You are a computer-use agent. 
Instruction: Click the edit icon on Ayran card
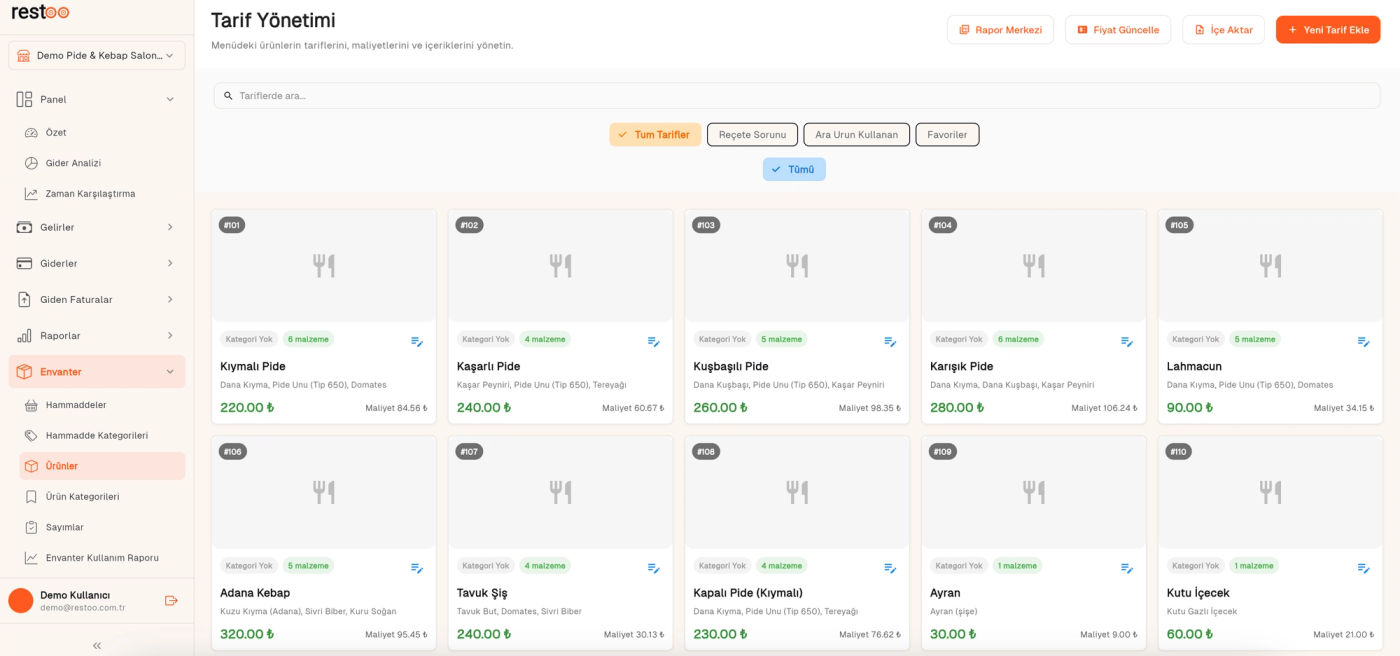[x=1127, y=568]
